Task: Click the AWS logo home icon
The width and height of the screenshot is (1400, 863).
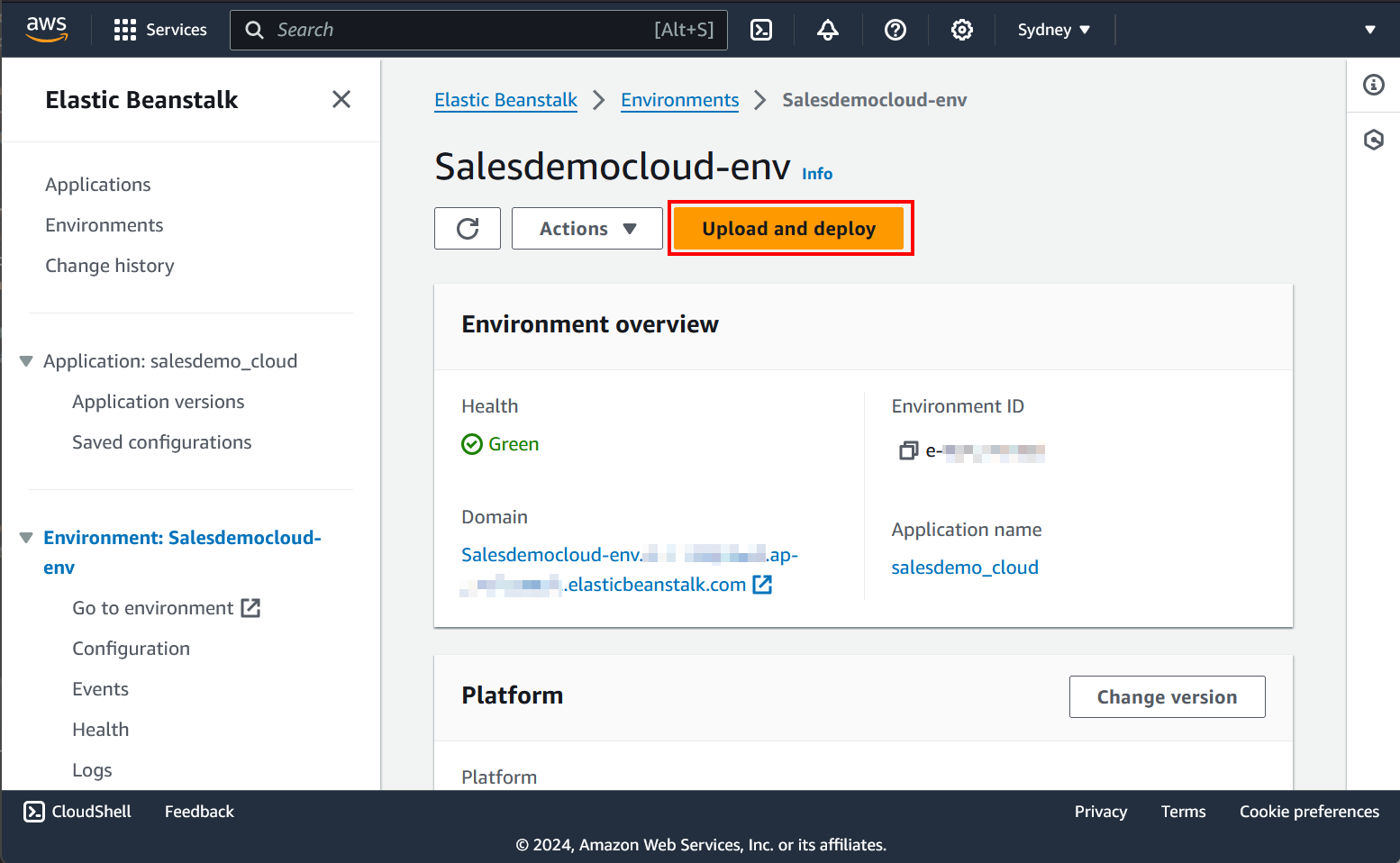Action: pyautogui.click(x=47, y=29)
